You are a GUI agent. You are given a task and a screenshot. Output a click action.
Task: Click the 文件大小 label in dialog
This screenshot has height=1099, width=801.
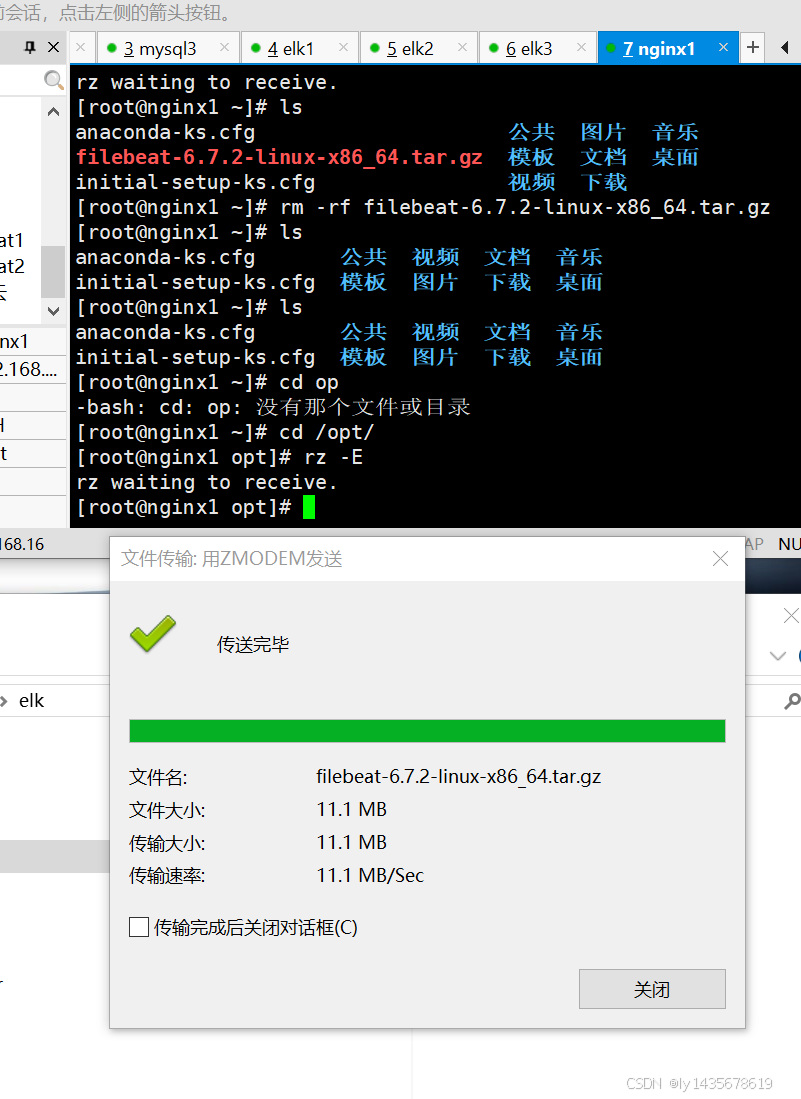pos(167,810)
